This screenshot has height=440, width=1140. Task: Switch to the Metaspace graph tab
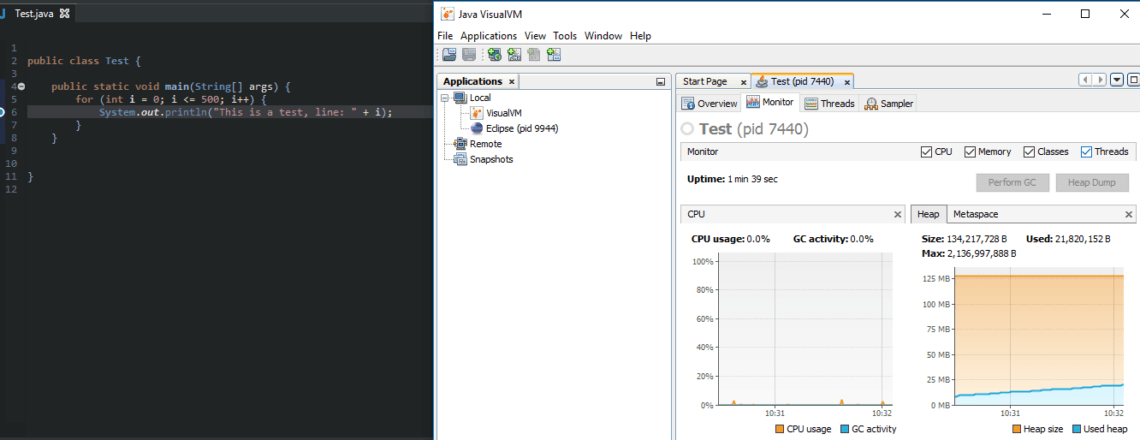tap(975, 214)
